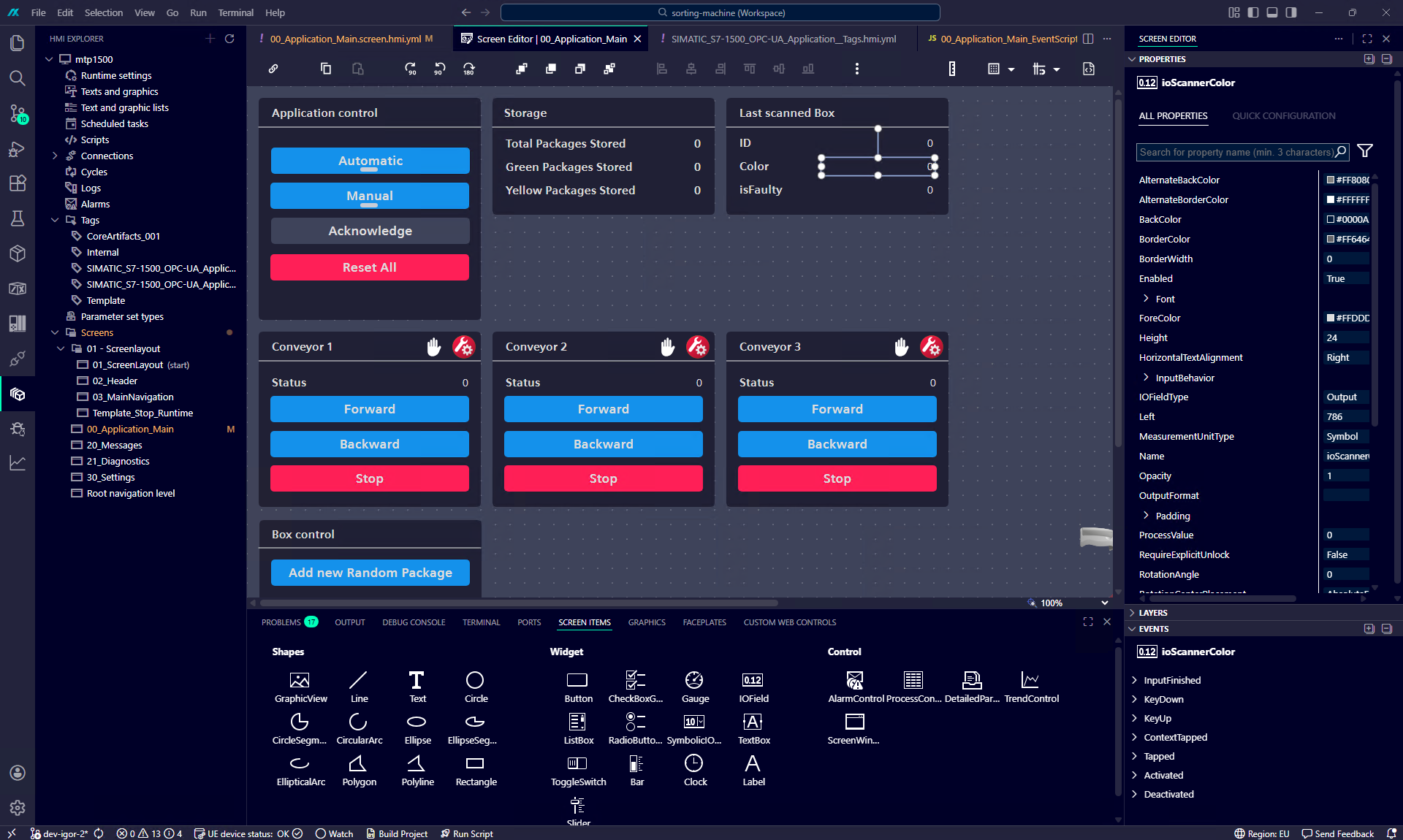Image resolution: width=1403 pixels, height=840 pixels.
Task: Select the CircularArc shape
Action: (359, 729)
